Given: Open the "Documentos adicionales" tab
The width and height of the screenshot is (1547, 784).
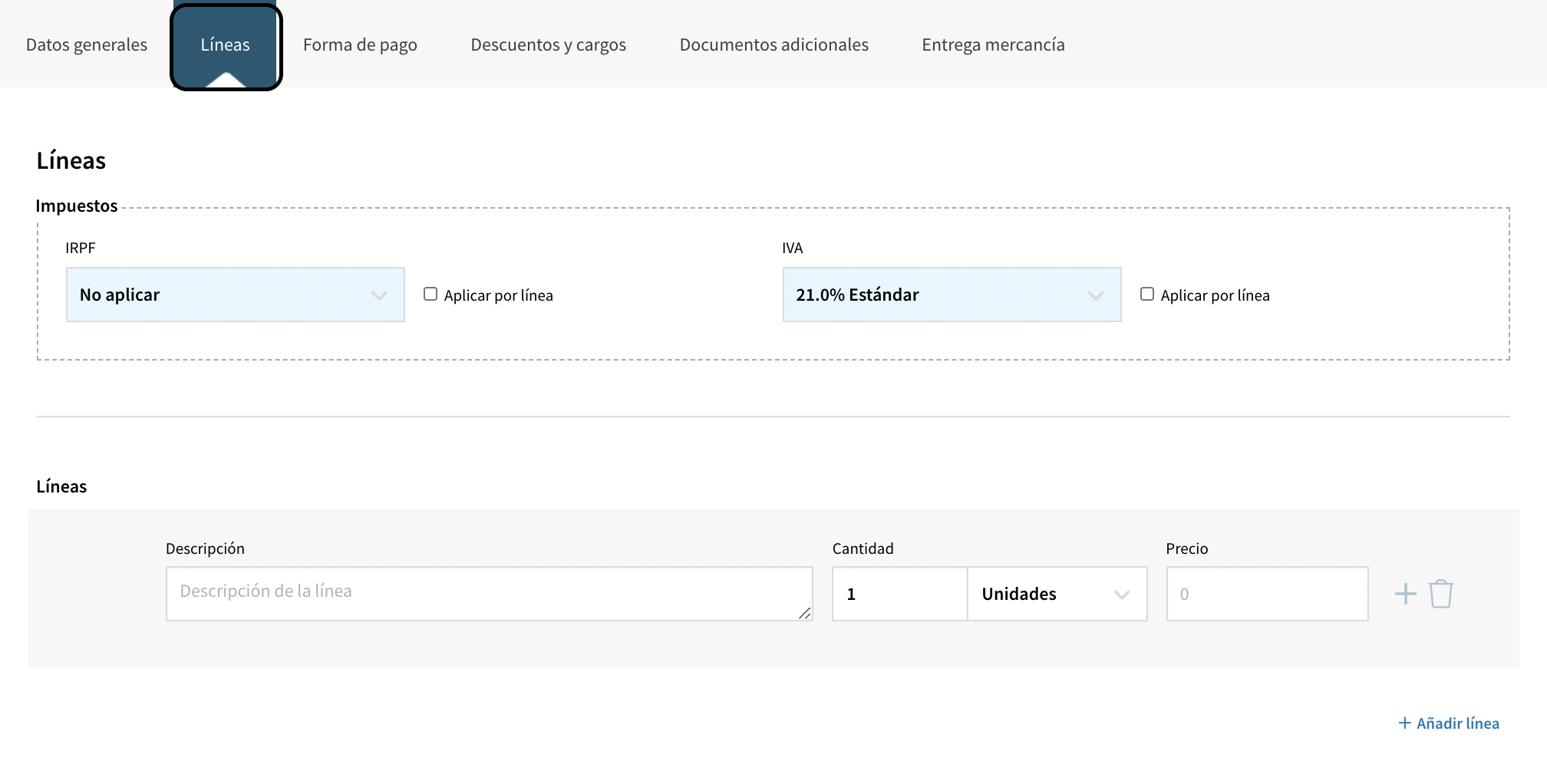Looking at the screenshot, I should tap(773, 44).
